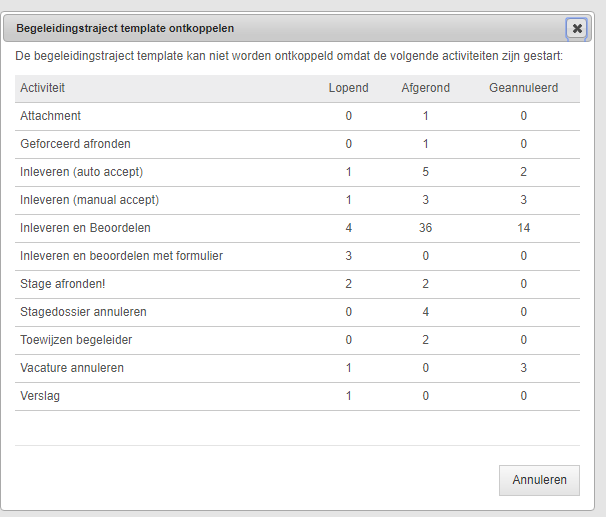Select the Toewijzen begeleider row
The image size is (606, 517).
pyautogui.click(x=297, y=340)
